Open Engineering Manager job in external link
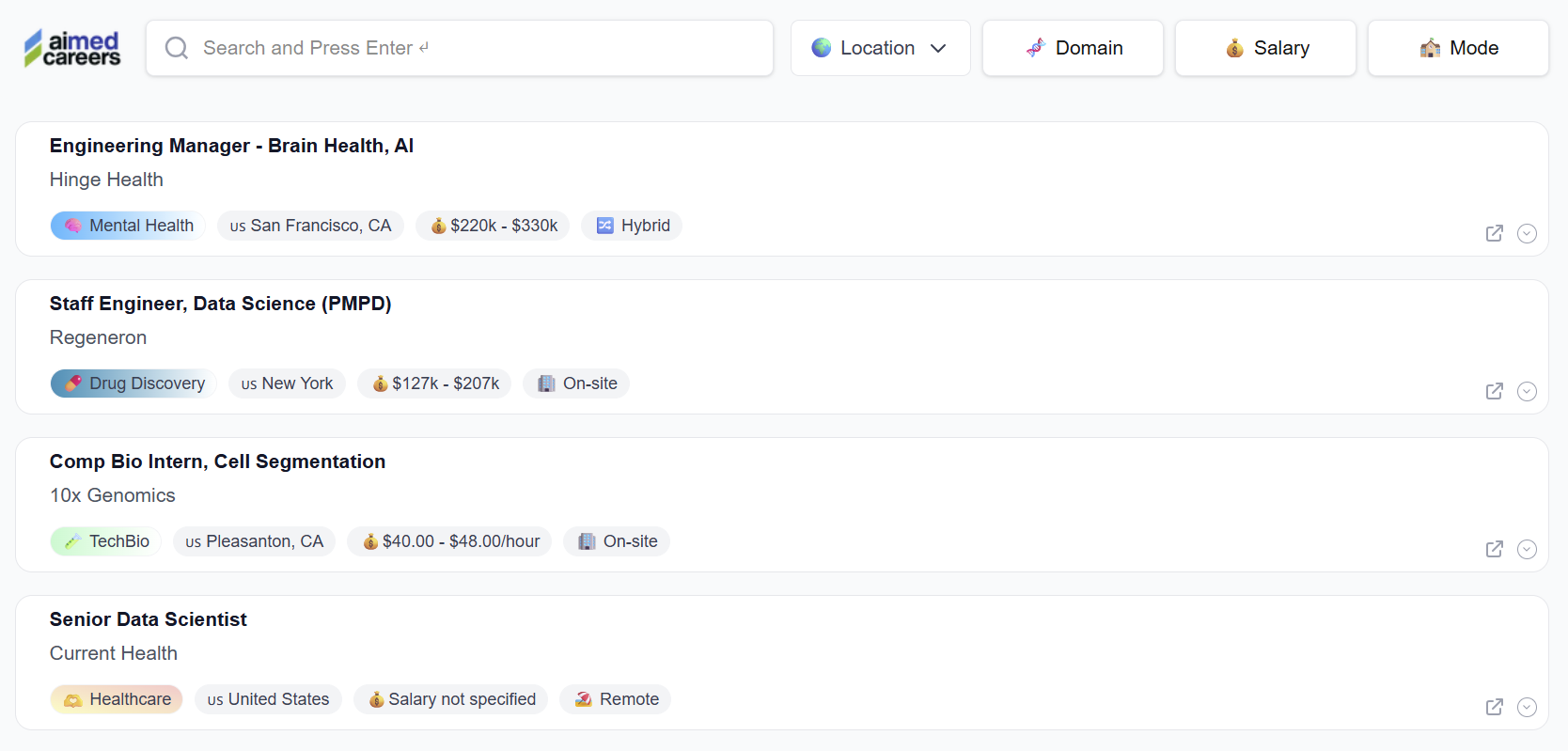This screenshot has height=751, width=1568. [1495, 233]
